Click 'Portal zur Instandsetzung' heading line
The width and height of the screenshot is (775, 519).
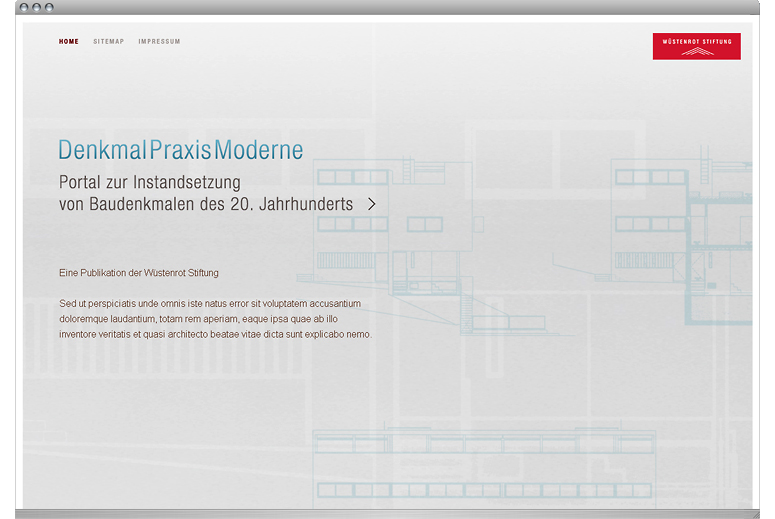pos(150,182)
